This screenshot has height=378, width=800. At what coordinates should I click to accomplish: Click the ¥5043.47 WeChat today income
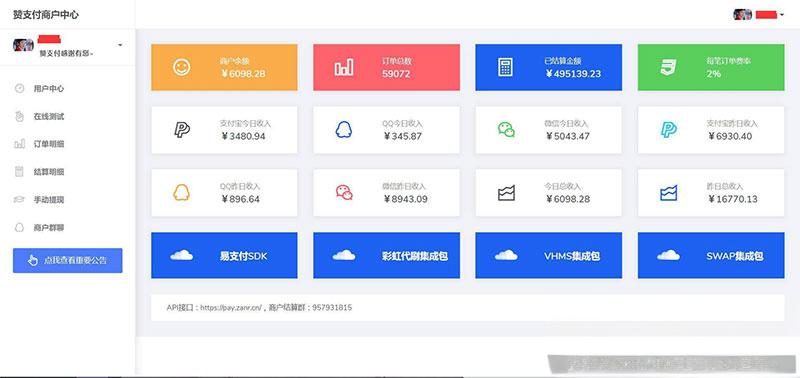tap(567, 136)
